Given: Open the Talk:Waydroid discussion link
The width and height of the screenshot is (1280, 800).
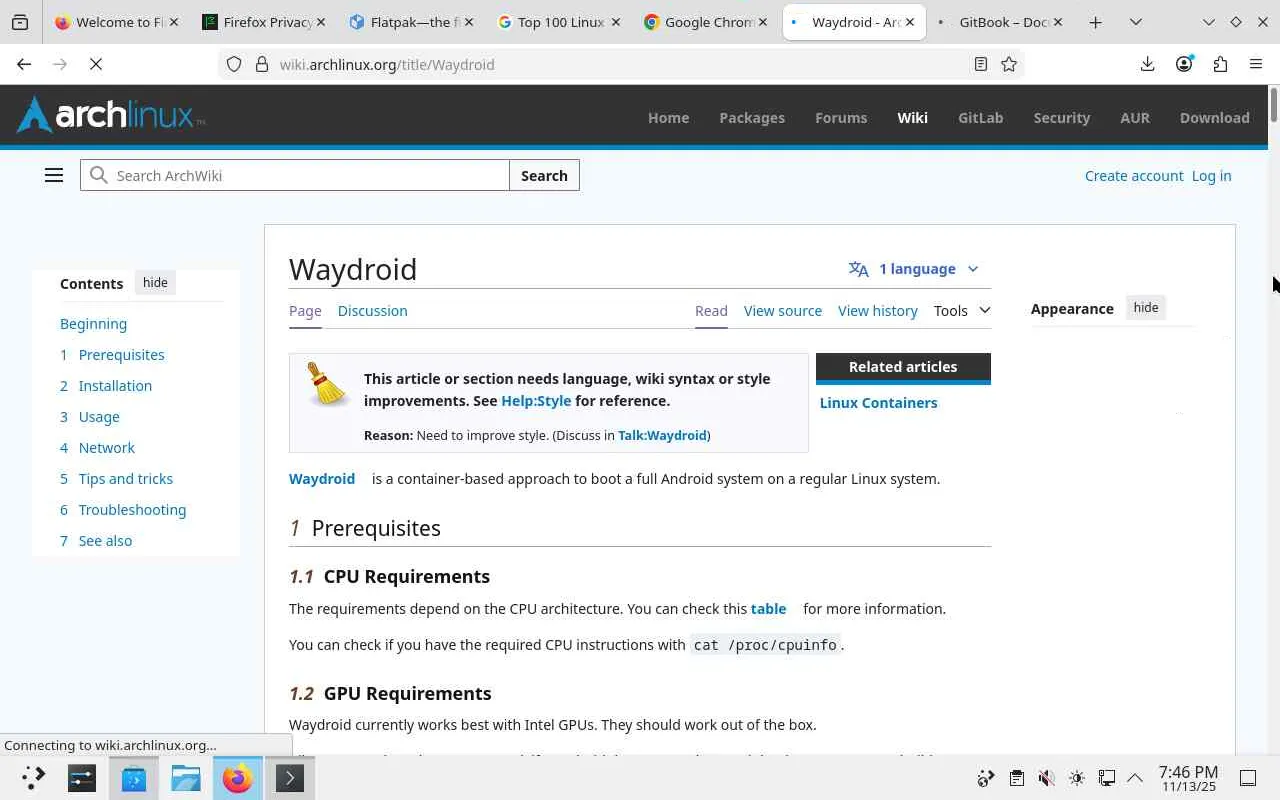Looking at the screenshot, I should pyautogui.click(x=662, y=436).
